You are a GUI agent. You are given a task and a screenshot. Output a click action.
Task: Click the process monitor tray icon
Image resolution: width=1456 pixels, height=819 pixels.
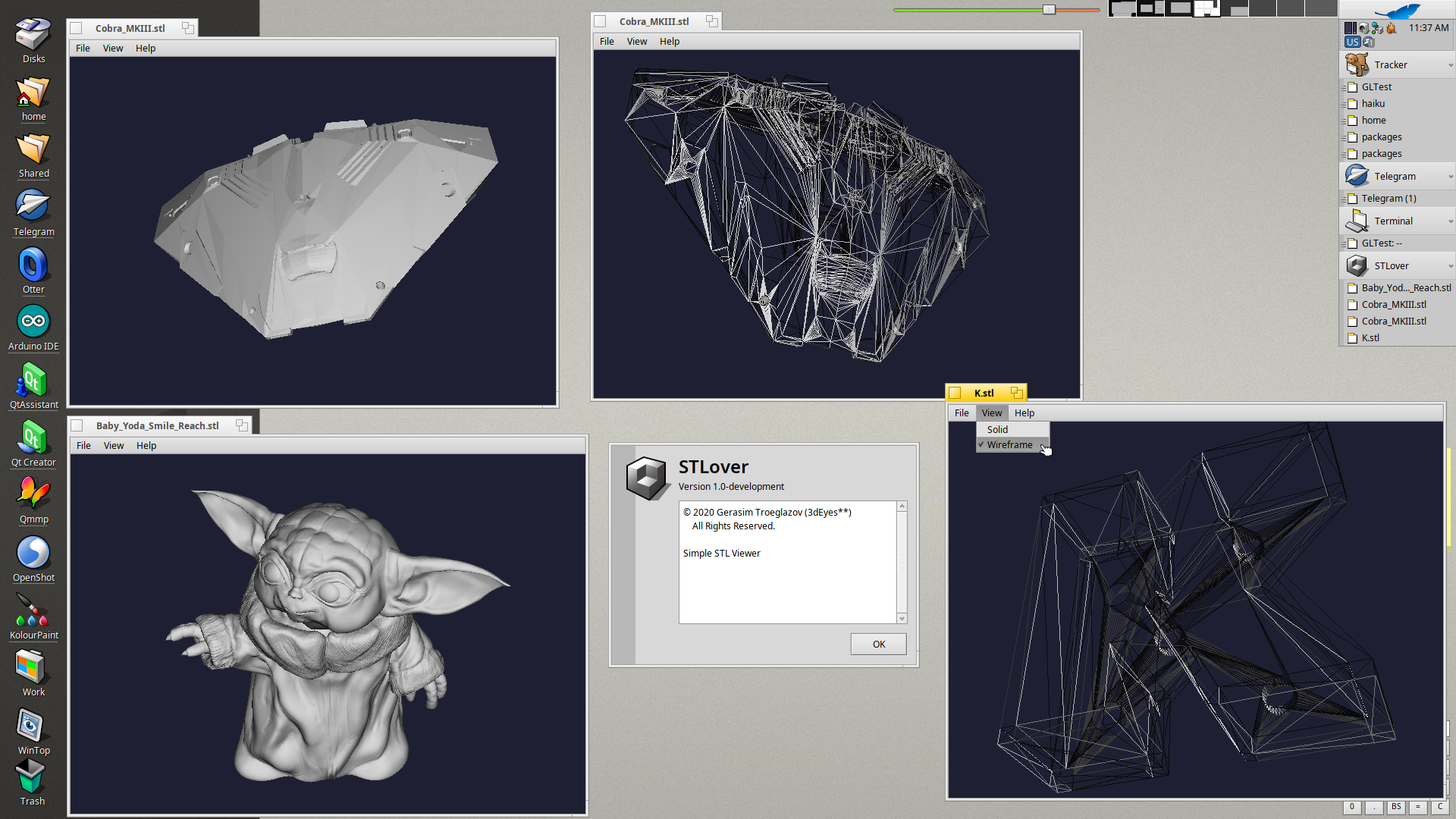[x=1351, y=28]
